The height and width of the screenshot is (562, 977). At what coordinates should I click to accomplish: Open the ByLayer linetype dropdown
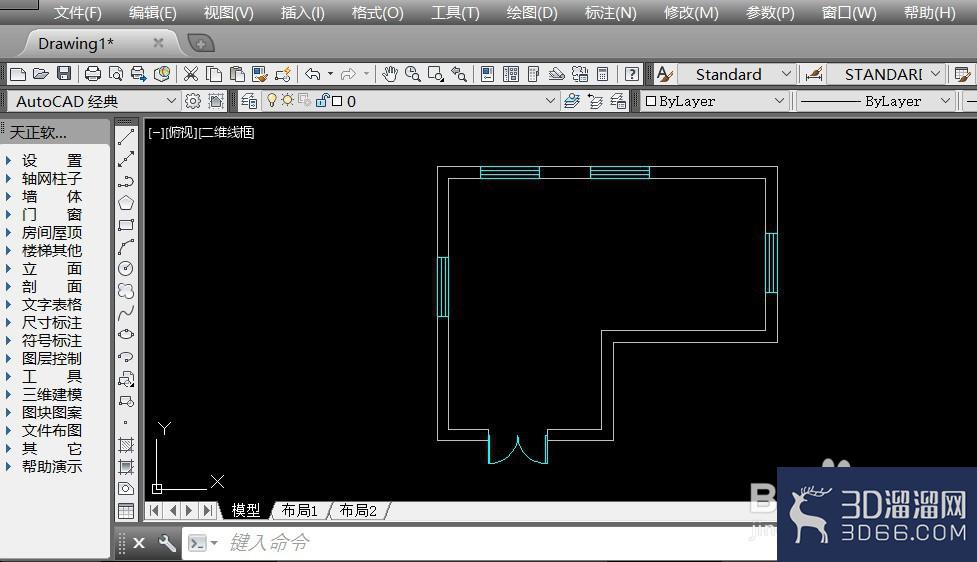(945, 101)
